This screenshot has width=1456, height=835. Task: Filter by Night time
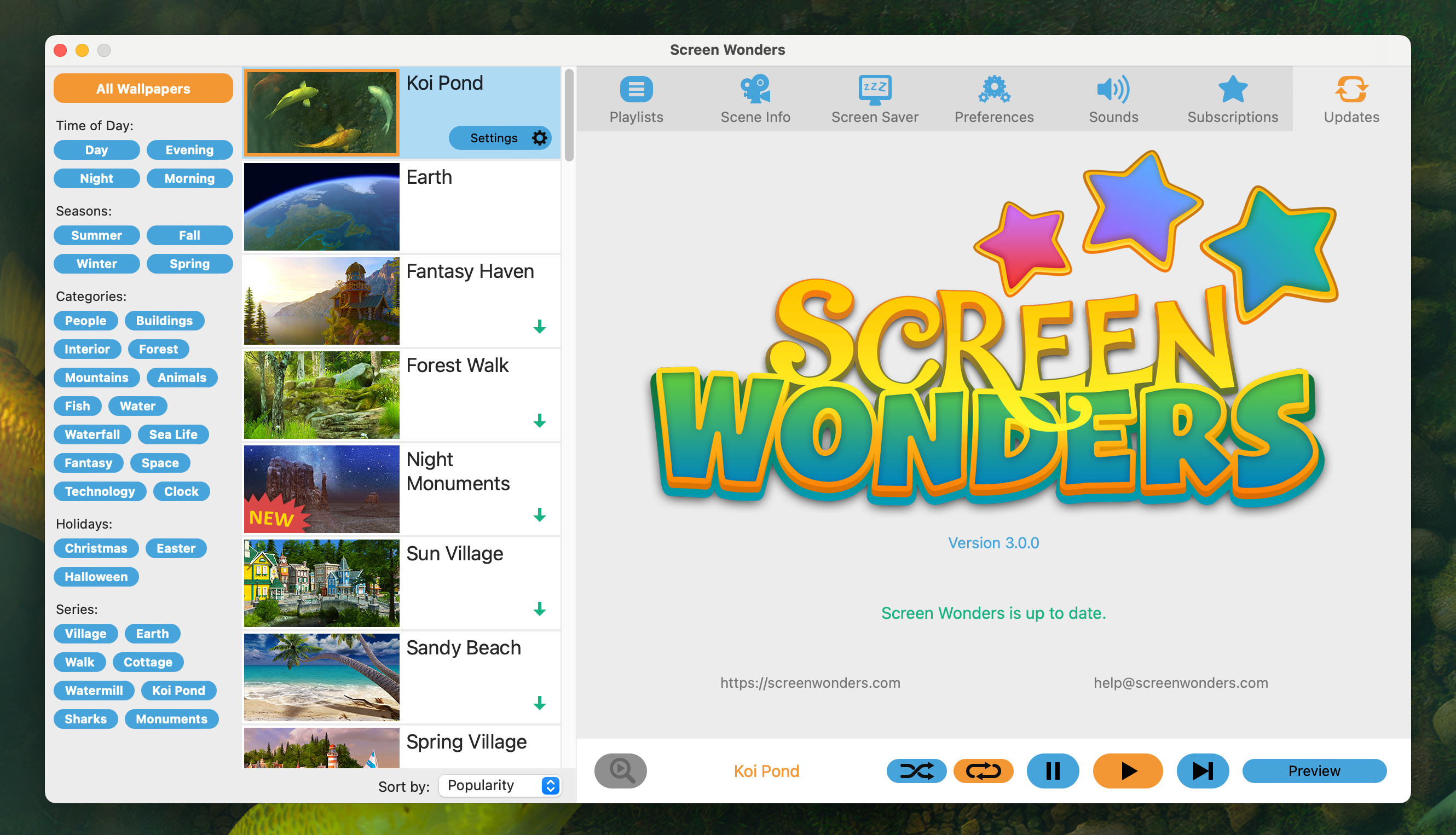[96, 178]
